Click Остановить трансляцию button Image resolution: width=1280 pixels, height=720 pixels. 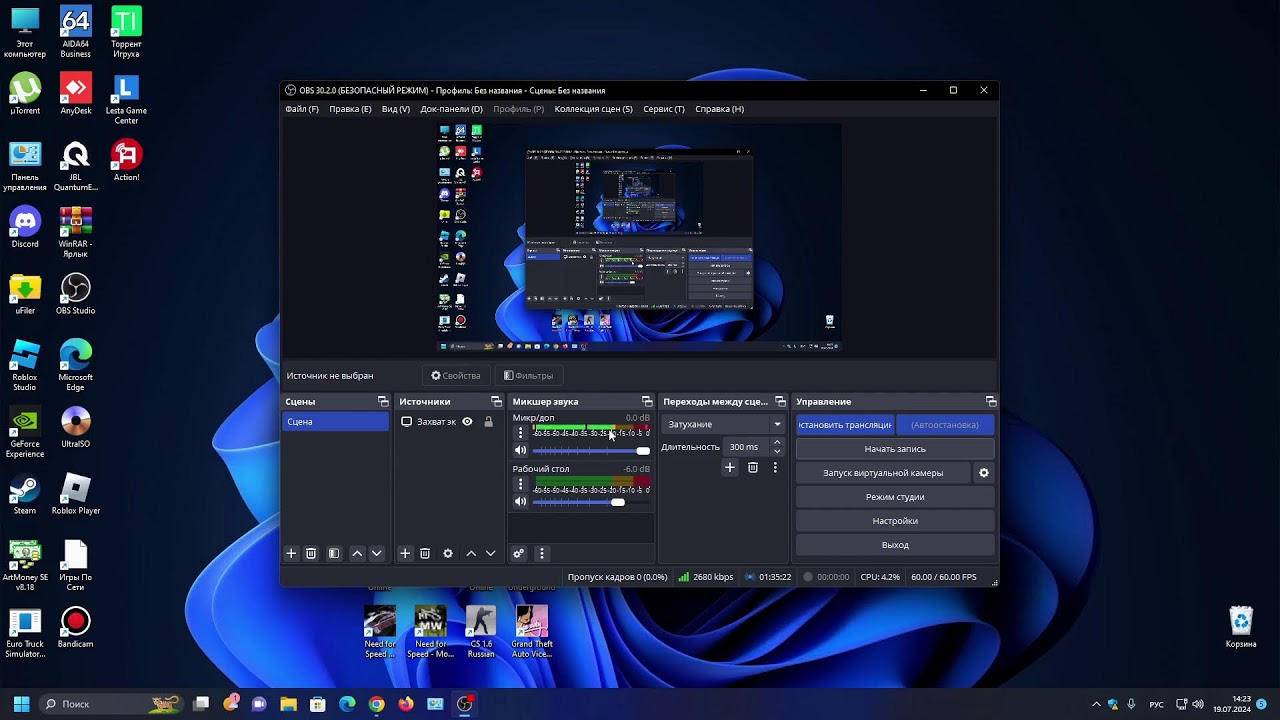click(845, 425)
